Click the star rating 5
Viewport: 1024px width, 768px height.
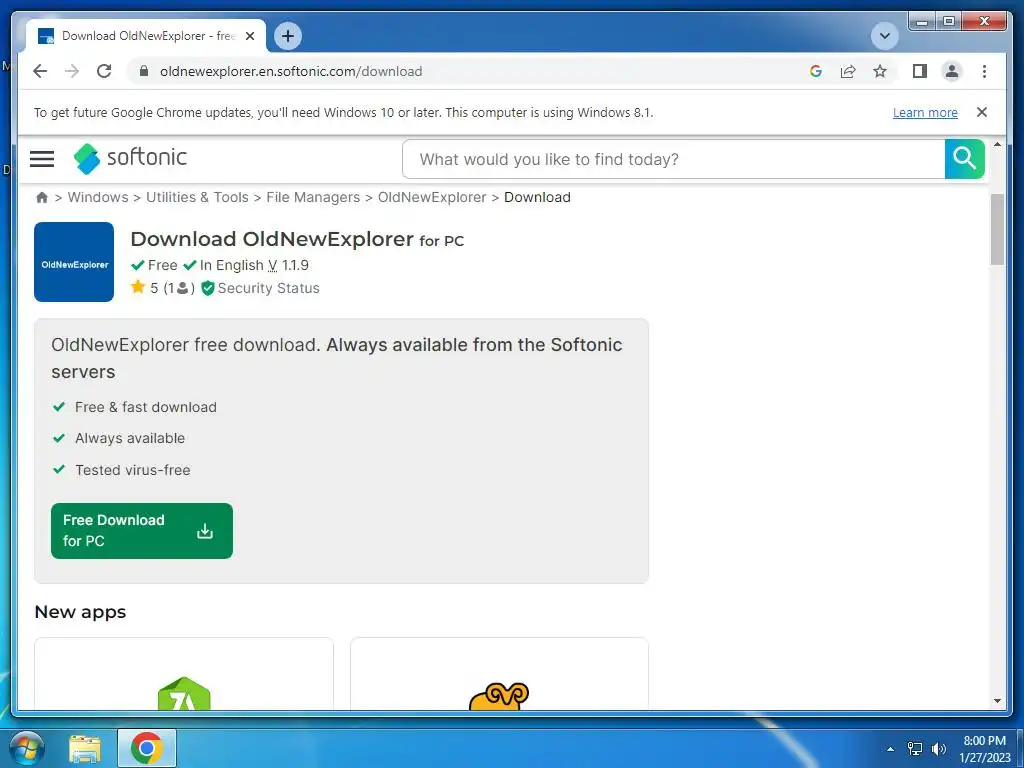[x=144, y=287]
